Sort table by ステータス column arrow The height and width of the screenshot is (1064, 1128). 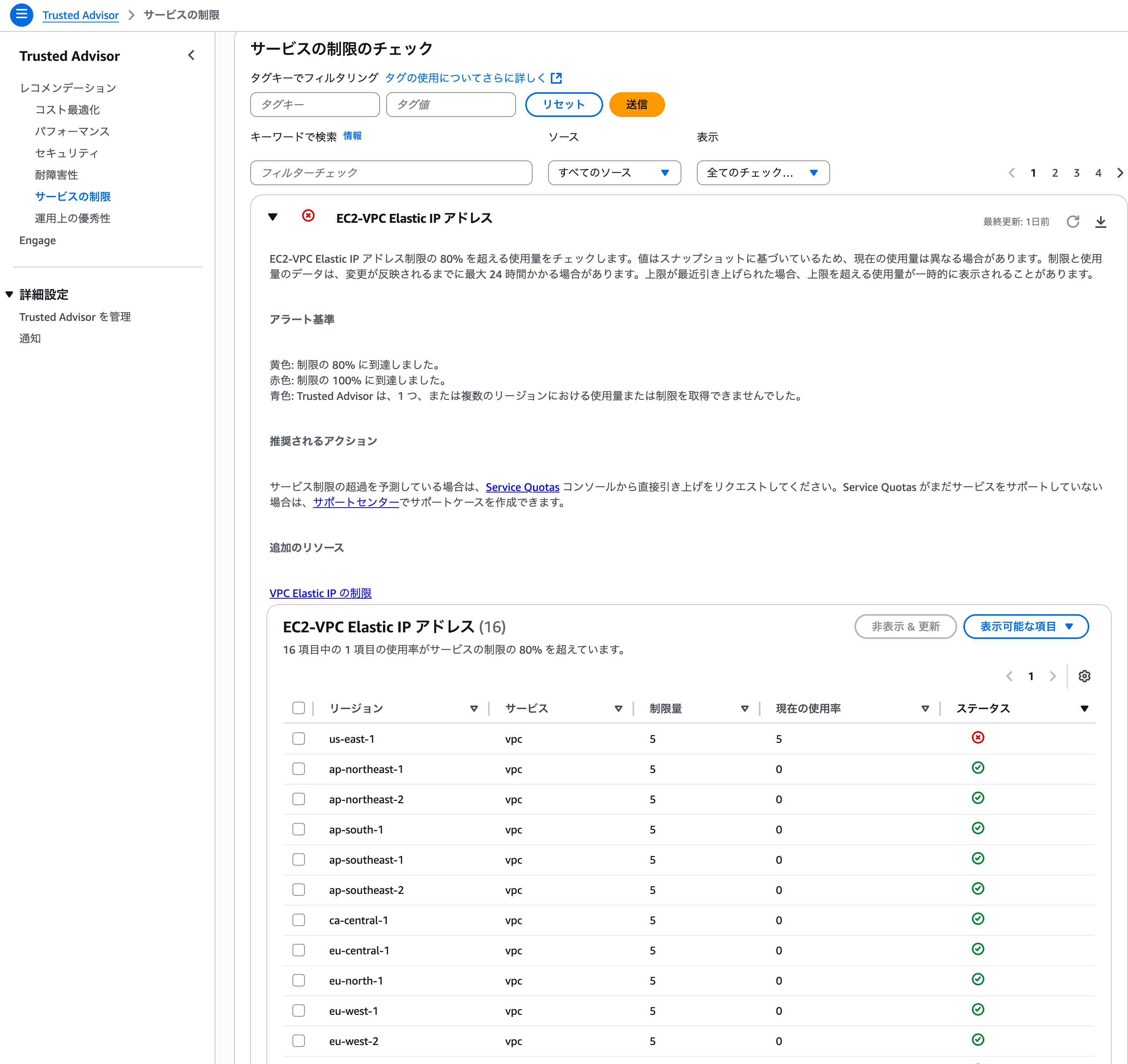coord(1084,708)
